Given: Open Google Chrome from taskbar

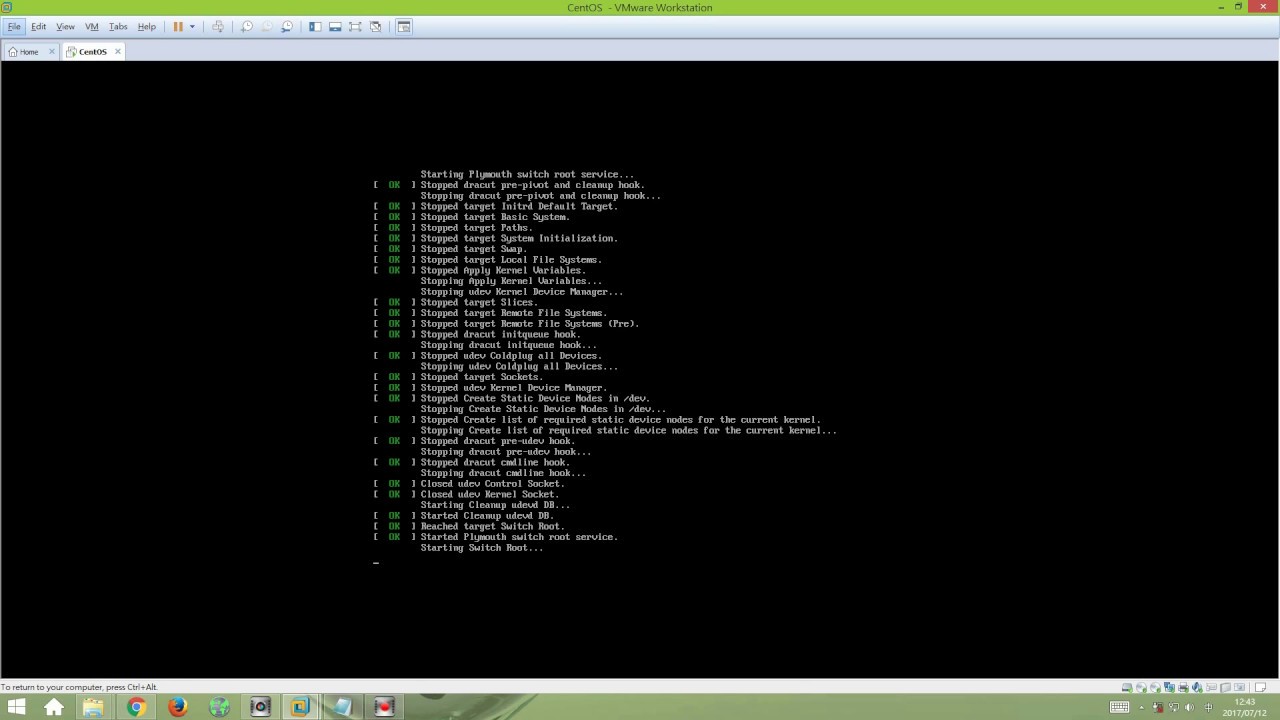Looking at the screenshot, I should [136, 707].
